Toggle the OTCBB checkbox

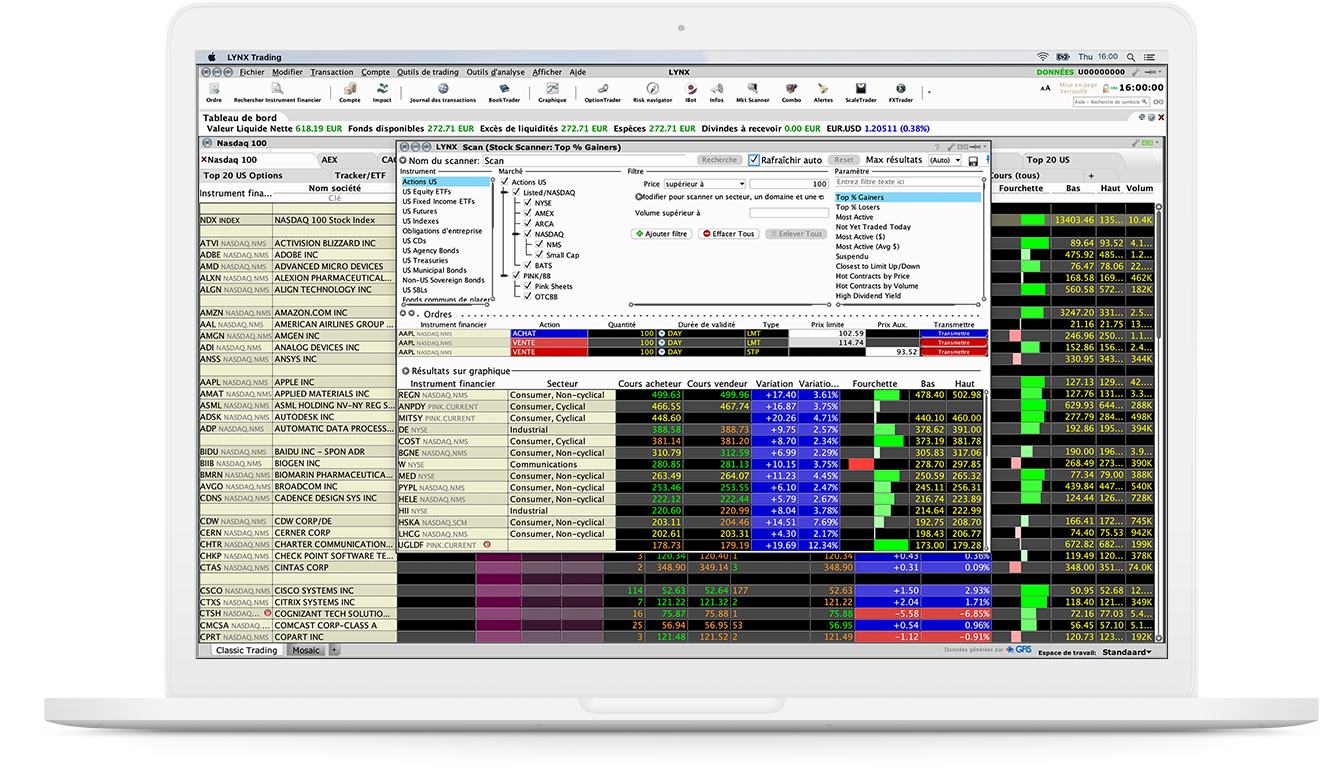(527, 296)
